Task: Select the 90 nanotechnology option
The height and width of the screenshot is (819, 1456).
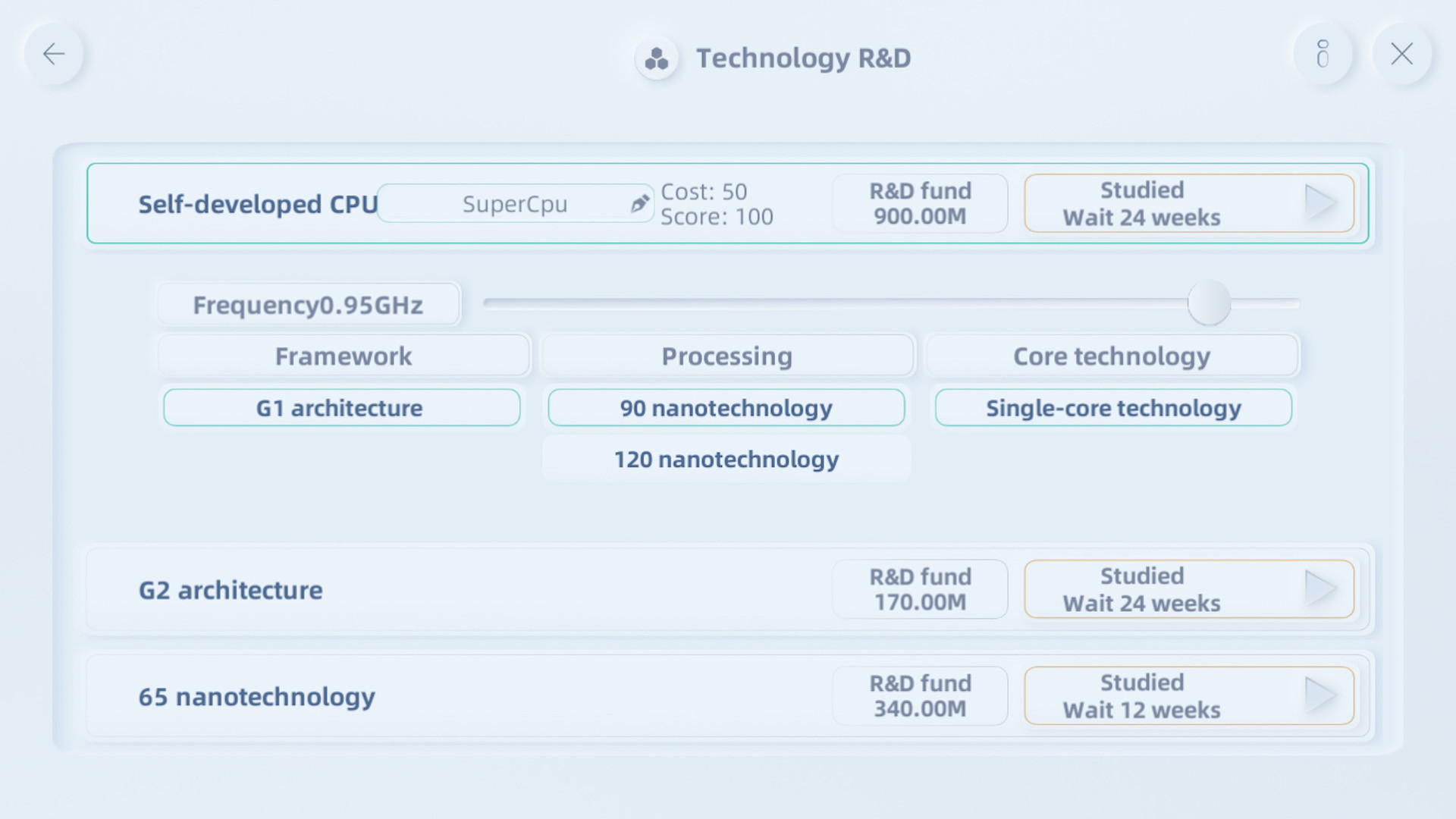Action: pos(725,408)
